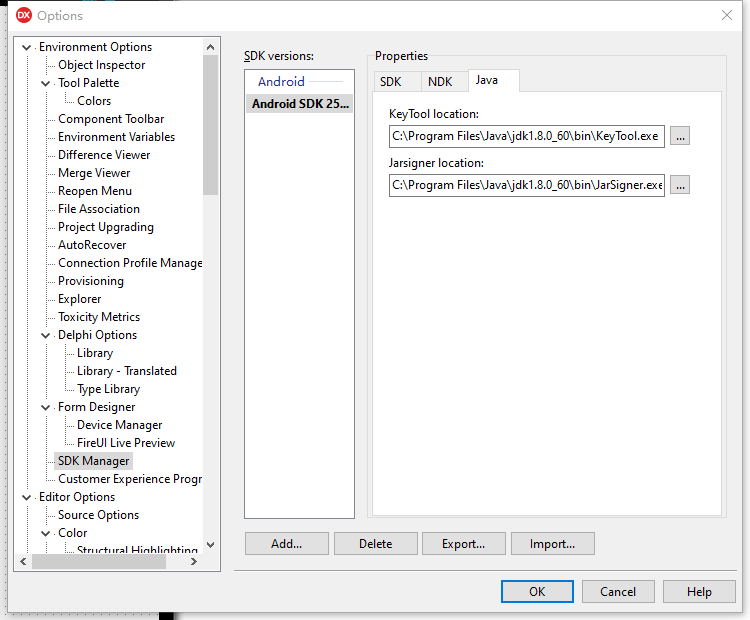Click tree horizontal scroll right arrow

coord(194,562)
